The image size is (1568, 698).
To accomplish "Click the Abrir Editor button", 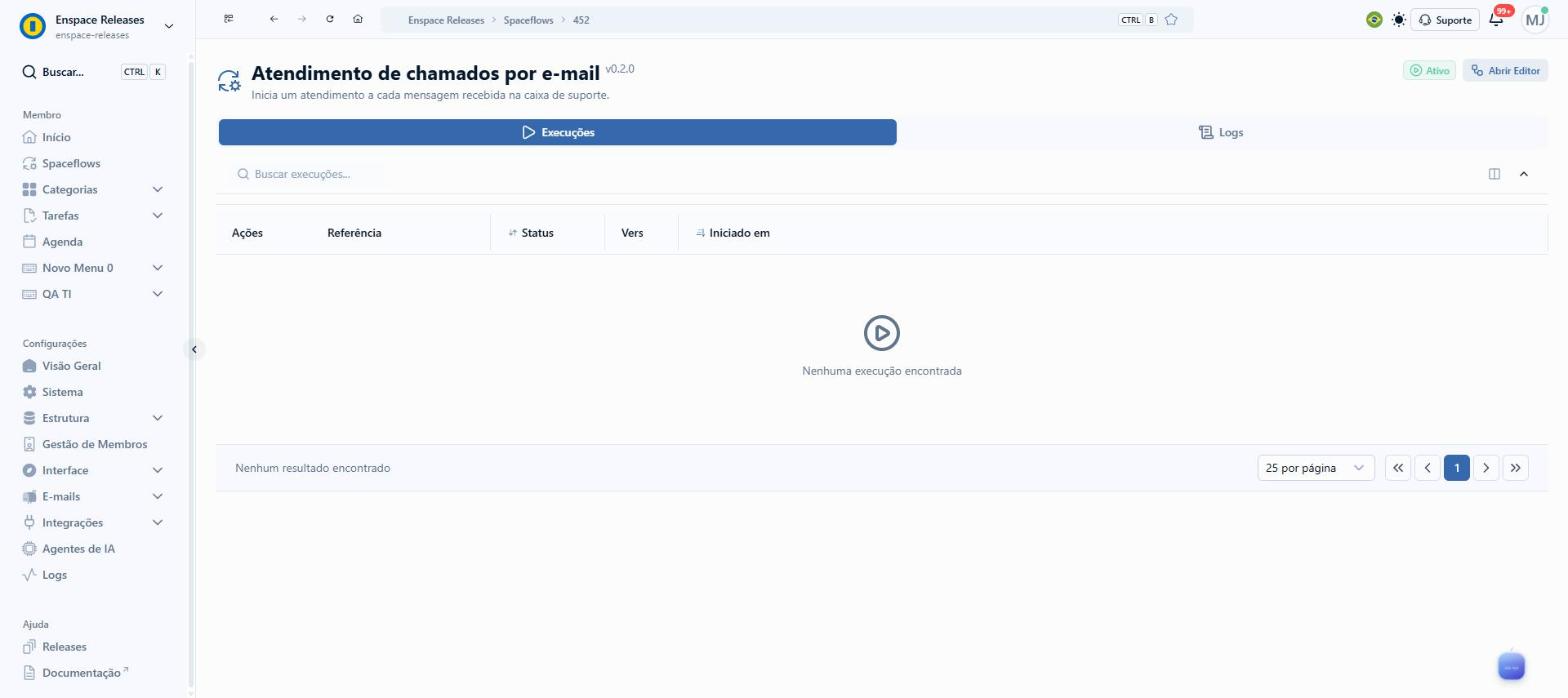I will (x=1505, y=71).
